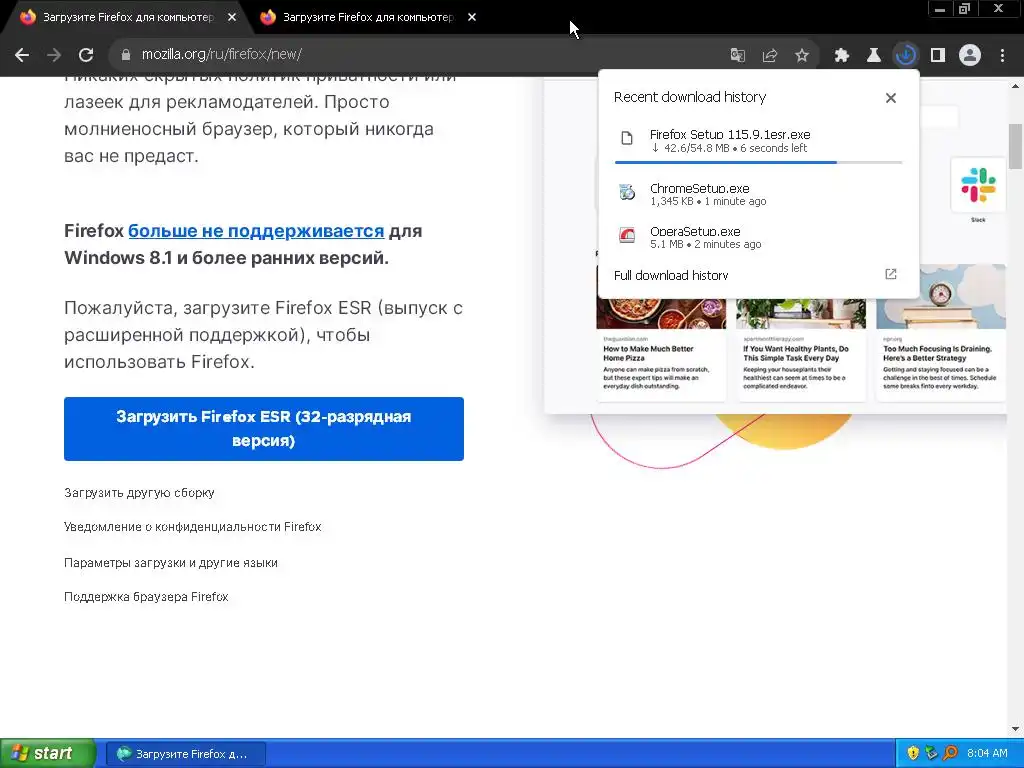Click the external link icon for full history

click(x=891, y=274)
